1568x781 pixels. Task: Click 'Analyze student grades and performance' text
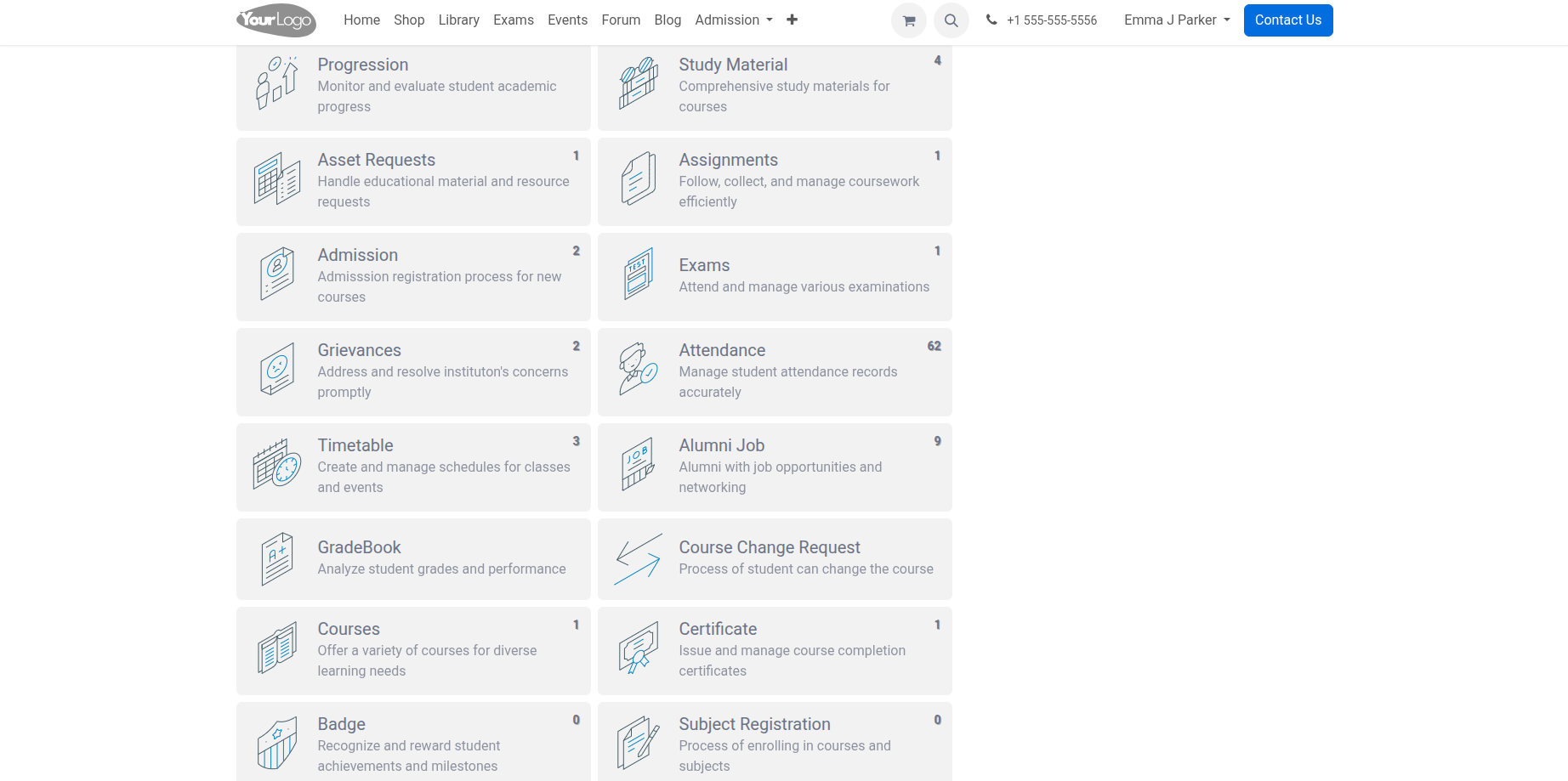(x=442, y=569)
